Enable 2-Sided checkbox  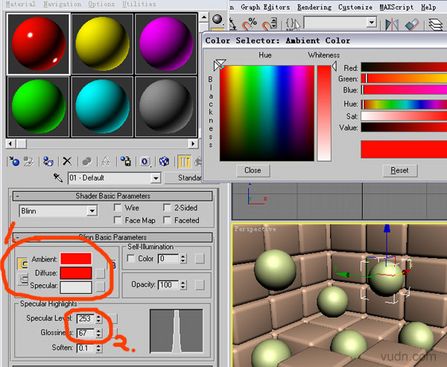pos(167,208)
